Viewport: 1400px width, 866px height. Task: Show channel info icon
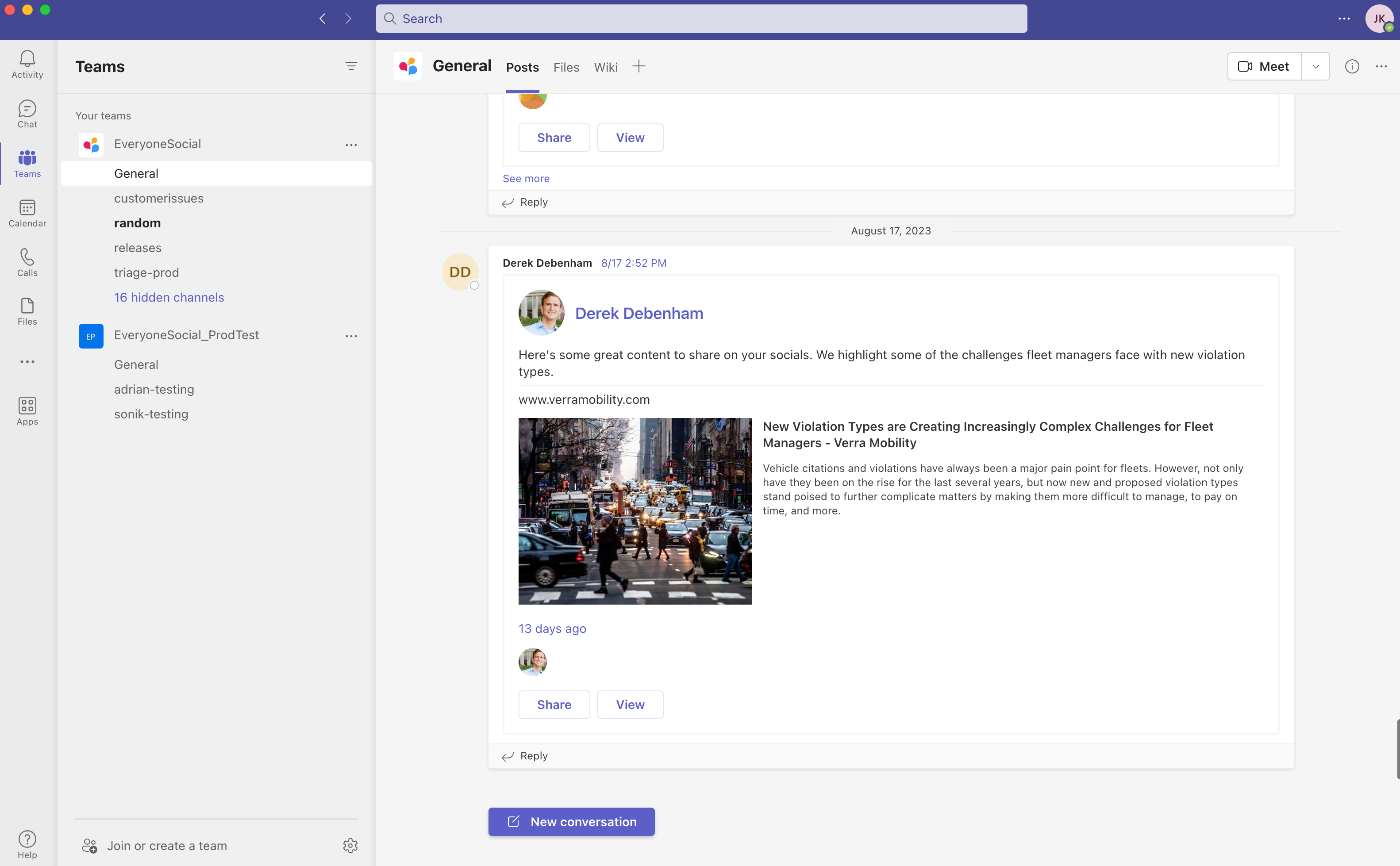point(1352,66)
